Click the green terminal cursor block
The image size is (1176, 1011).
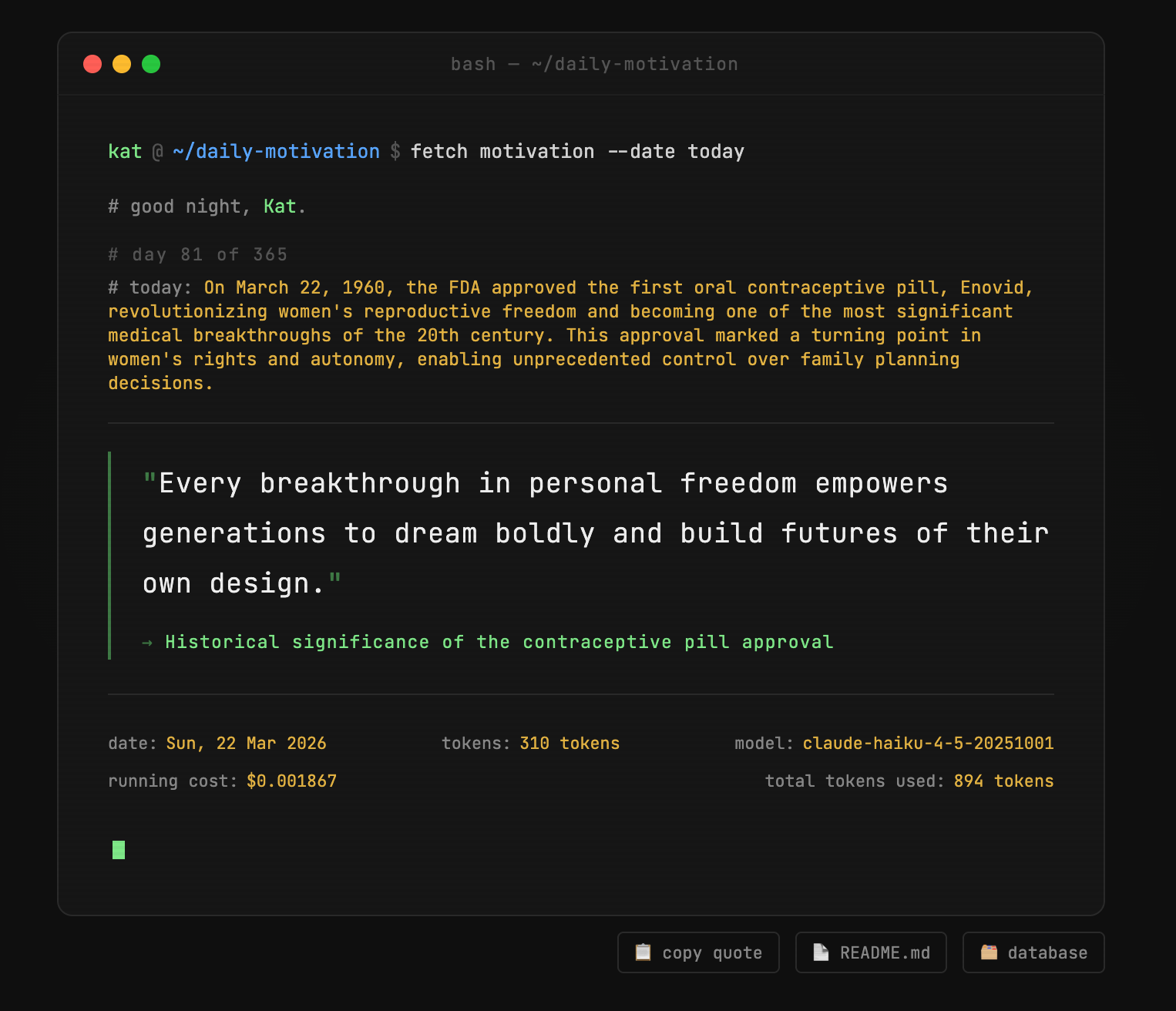[119, 850]
